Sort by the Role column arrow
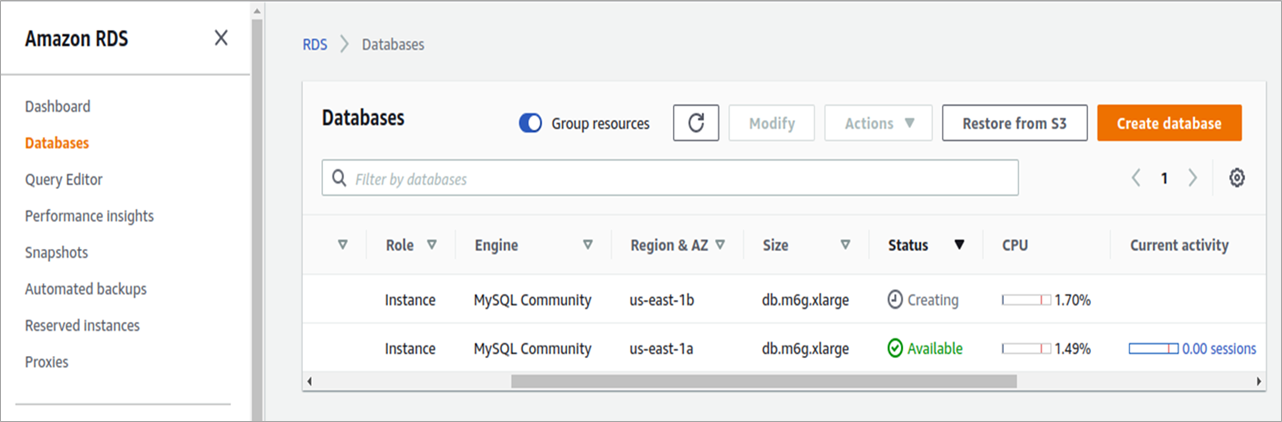Viewport: 1282px width, 422px height. 432,244
